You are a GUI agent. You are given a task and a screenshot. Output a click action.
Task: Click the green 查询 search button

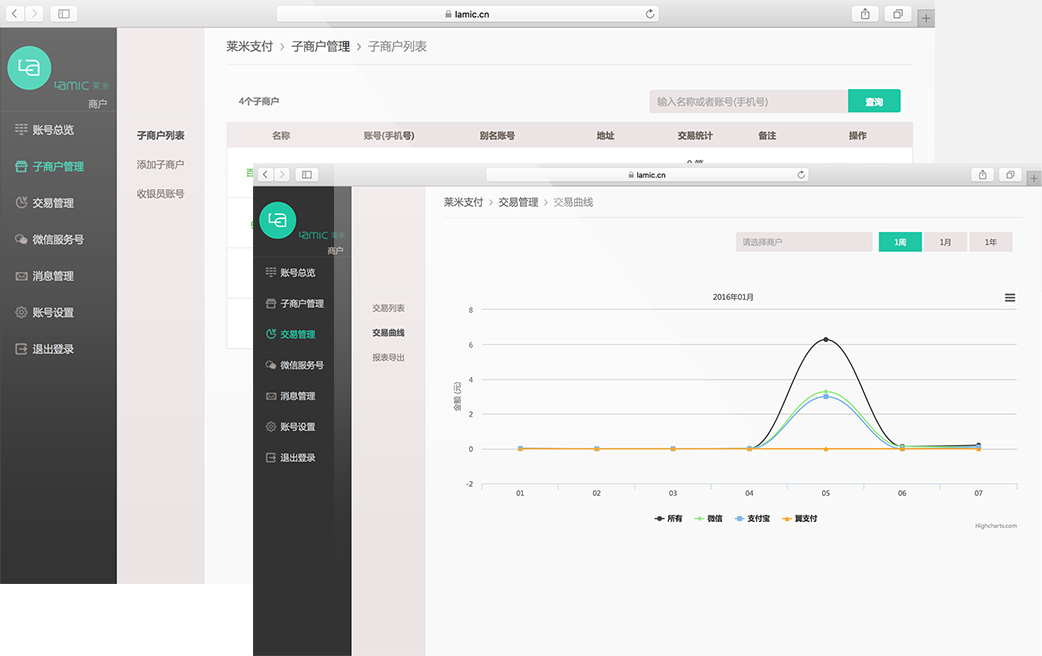click(874, 101)
